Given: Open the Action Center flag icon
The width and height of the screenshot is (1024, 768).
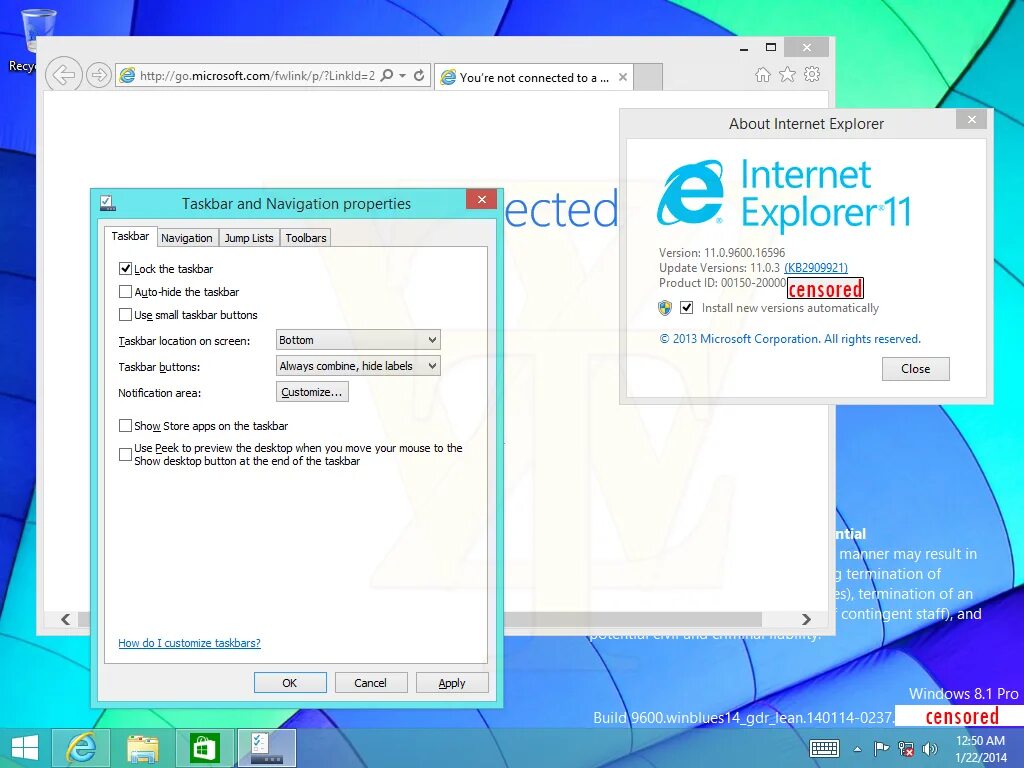Looking at the screenshot, I should (x=880, y=748).
